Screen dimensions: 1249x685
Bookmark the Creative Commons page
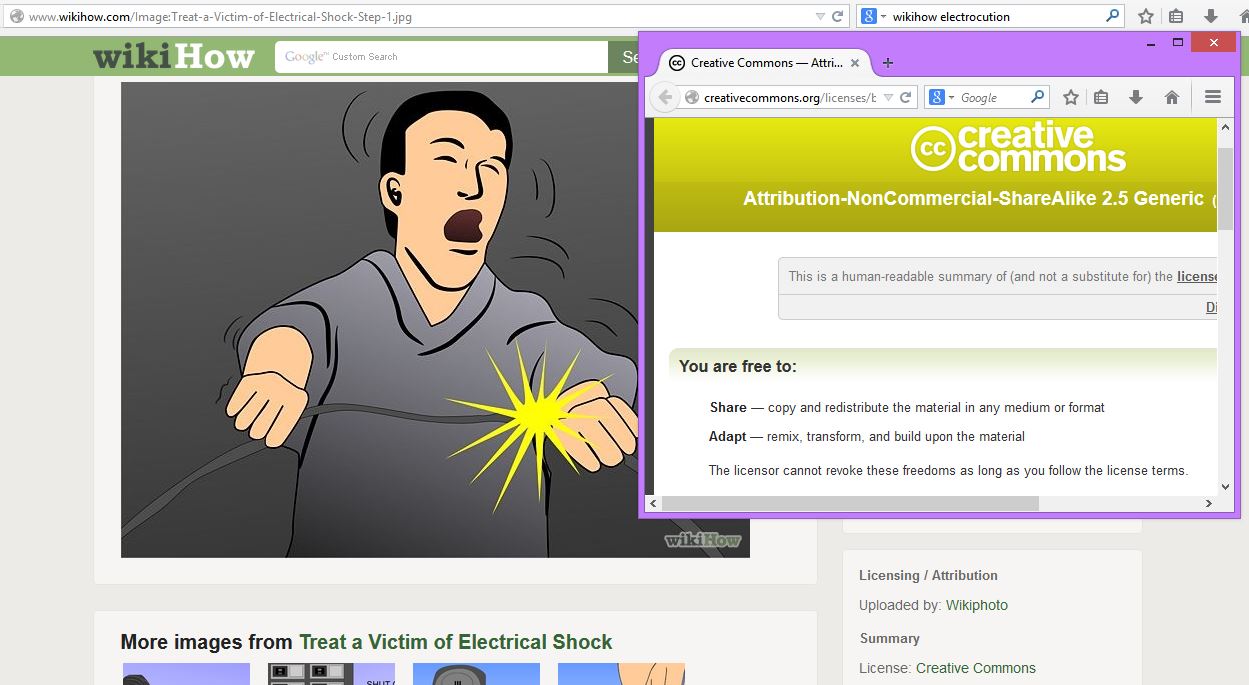point(1071,97)
